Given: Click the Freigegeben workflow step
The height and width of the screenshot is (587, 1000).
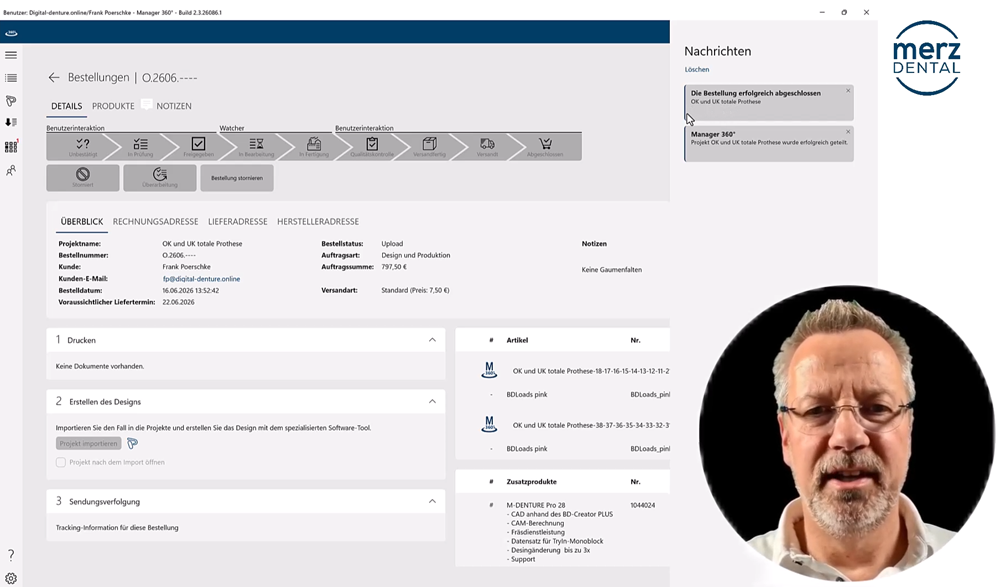Looking at the screenshot, I should click(x=198, y=147).
